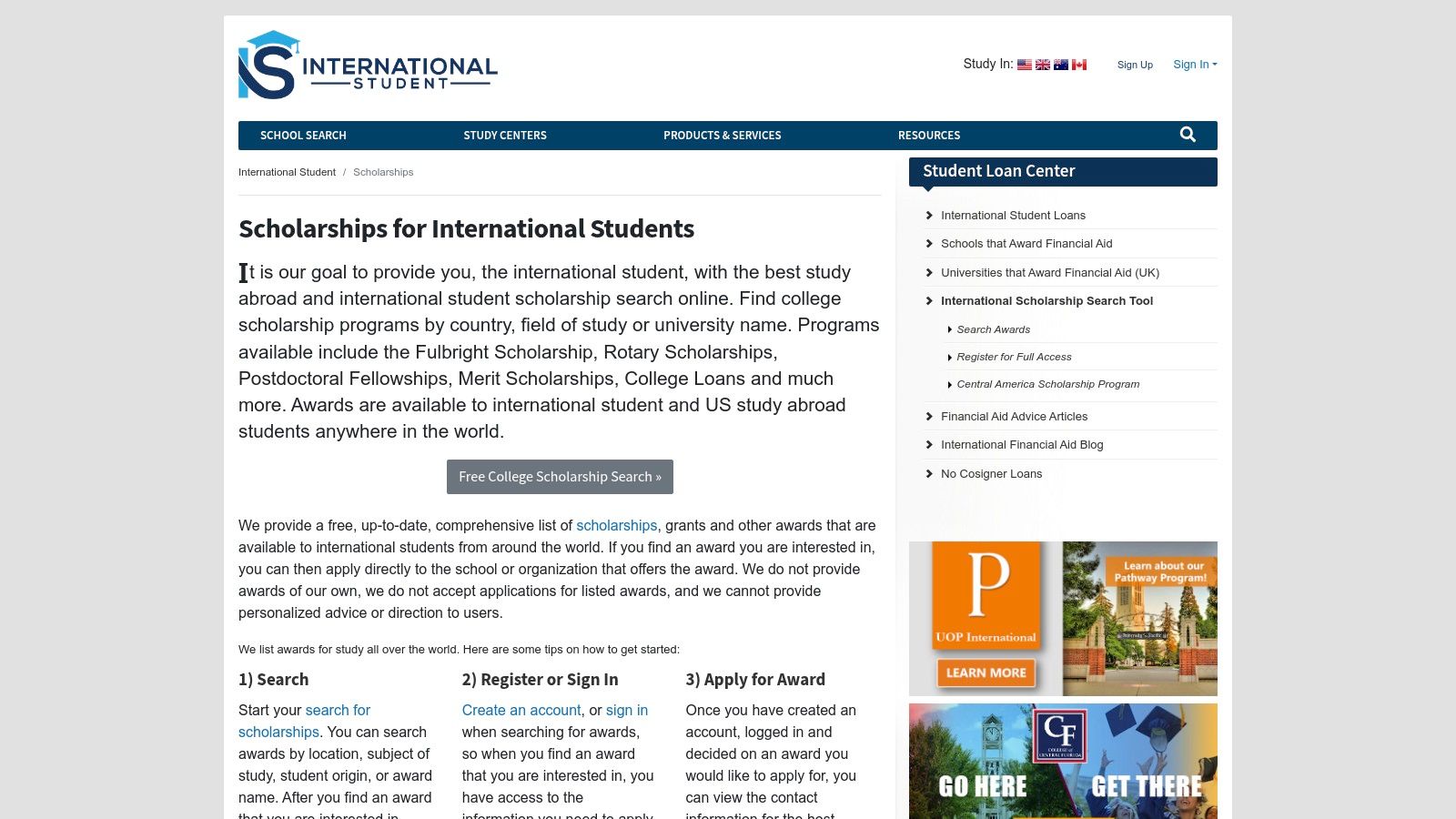Open the Sign In dropdown
Image resolution: width=1456 pixels, height=819 pixels.
tap(1194, 64)
